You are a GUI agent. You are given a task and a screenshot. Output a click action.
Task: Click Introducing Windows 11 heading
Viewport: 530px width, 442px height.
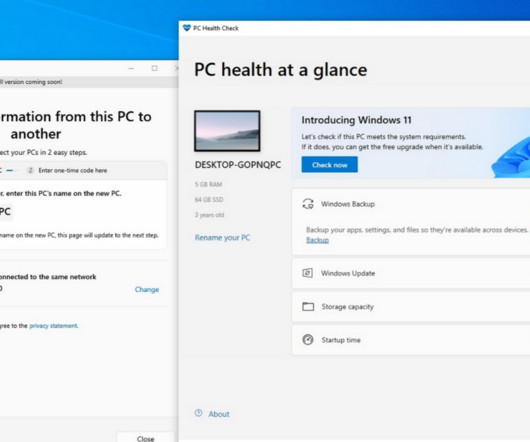tap(356, 120)
